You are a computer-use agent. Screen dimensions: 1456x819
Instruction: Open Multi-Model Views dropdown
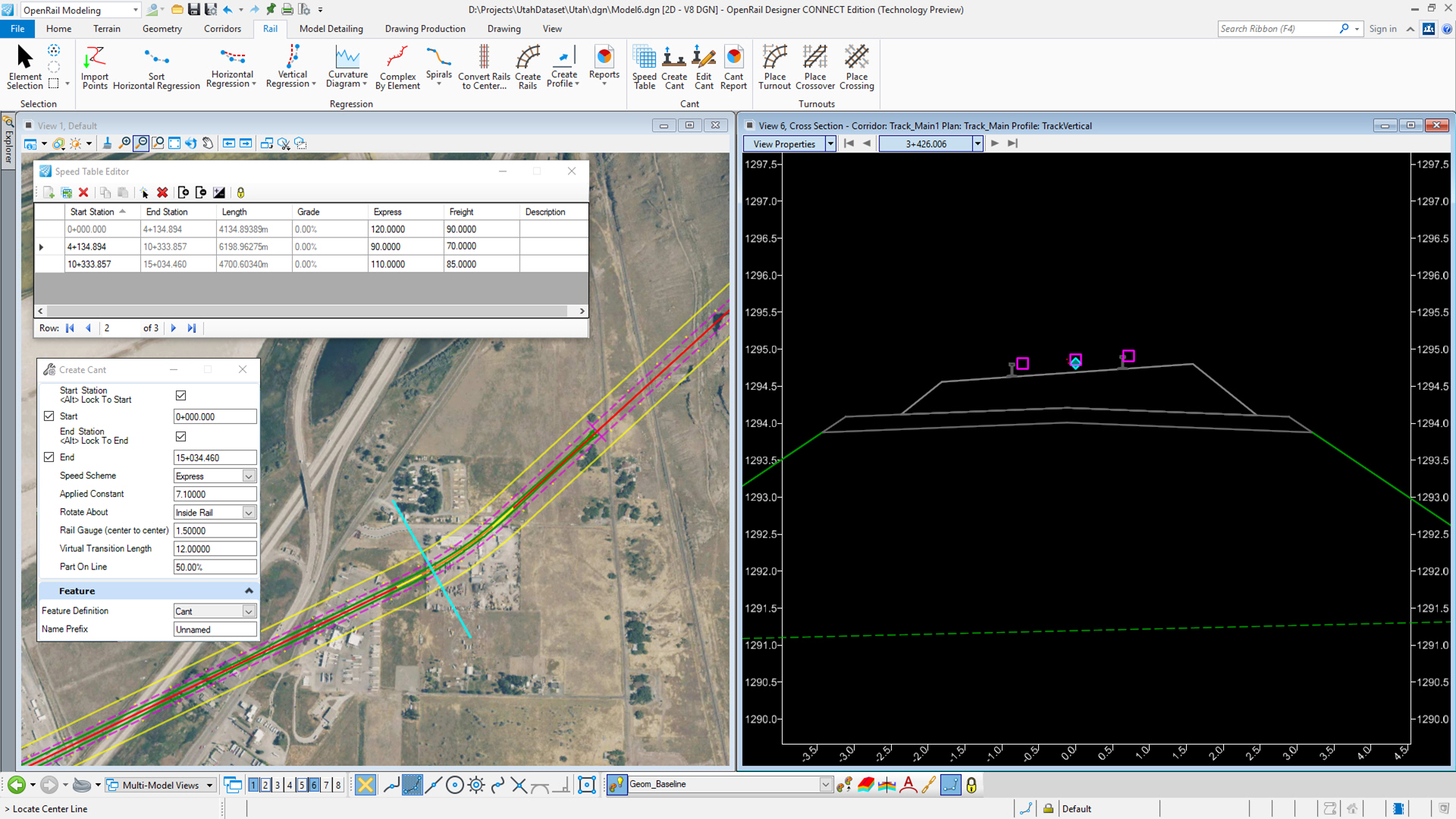coord(210,785)
